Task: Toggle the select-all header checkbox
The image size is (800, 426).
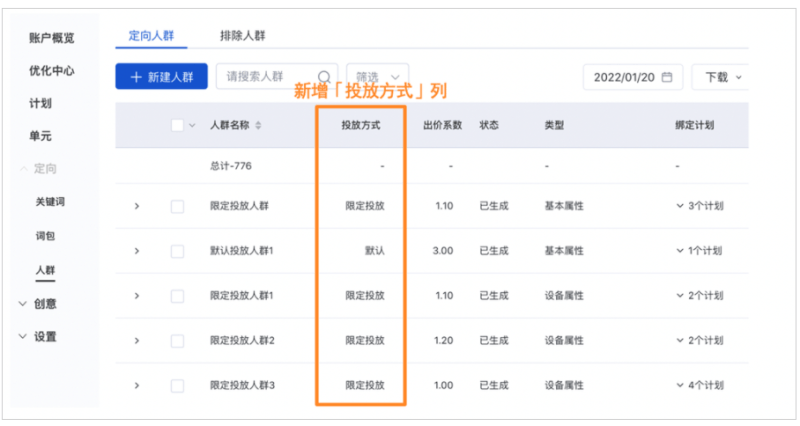Action: [x=177, y=126]
